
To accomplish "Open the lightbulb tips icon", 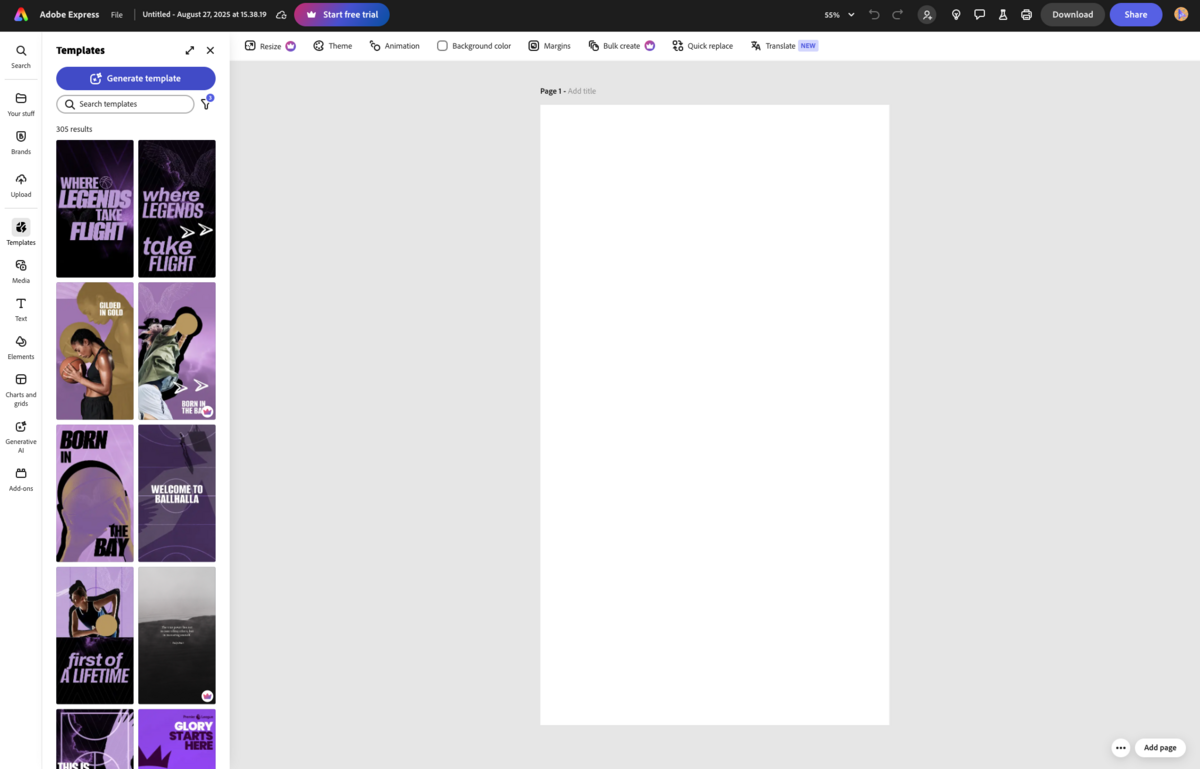I will tap(956, 15).
